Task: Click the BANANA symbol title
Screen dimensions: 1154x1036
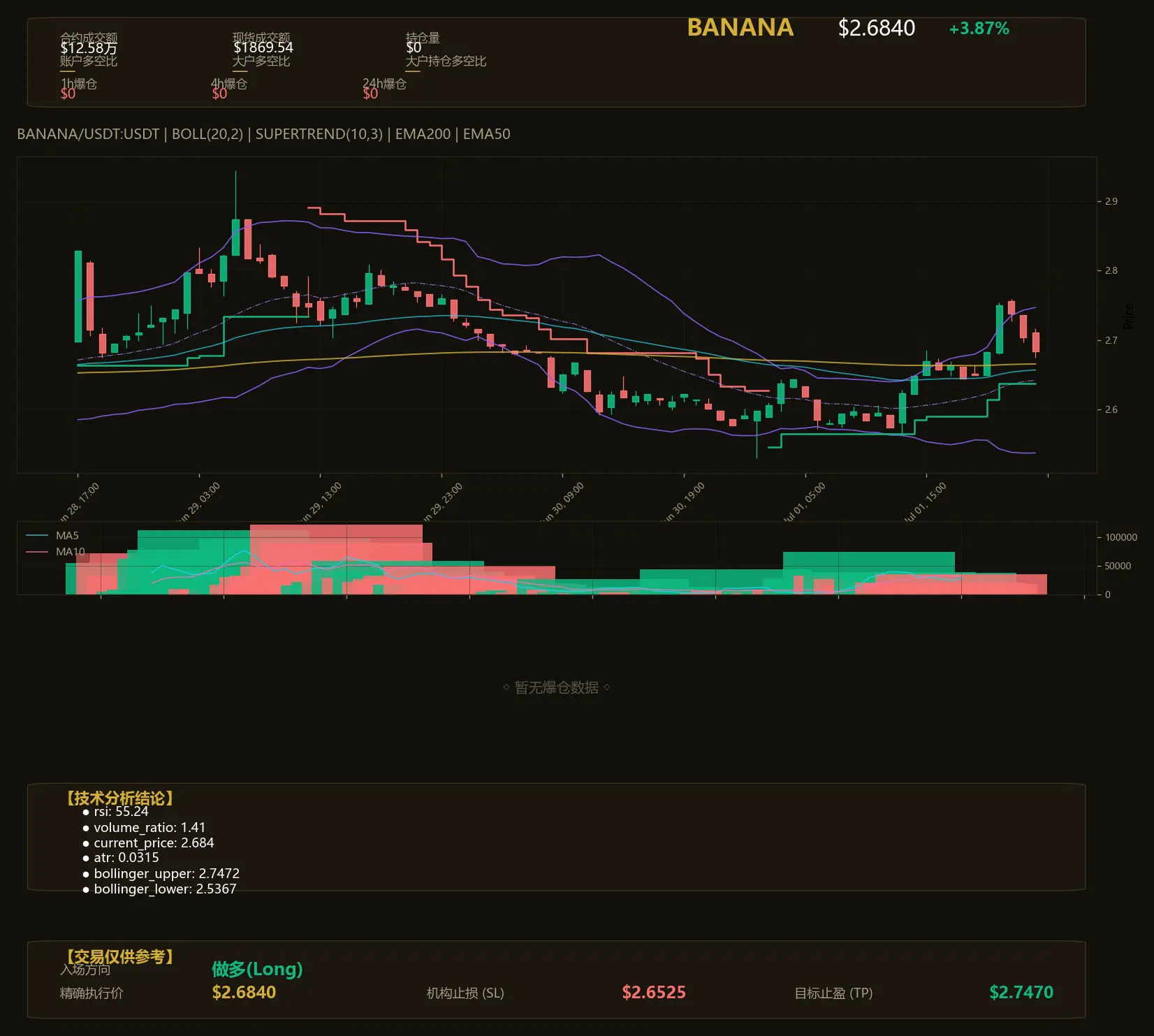Action: pos(740,28)
